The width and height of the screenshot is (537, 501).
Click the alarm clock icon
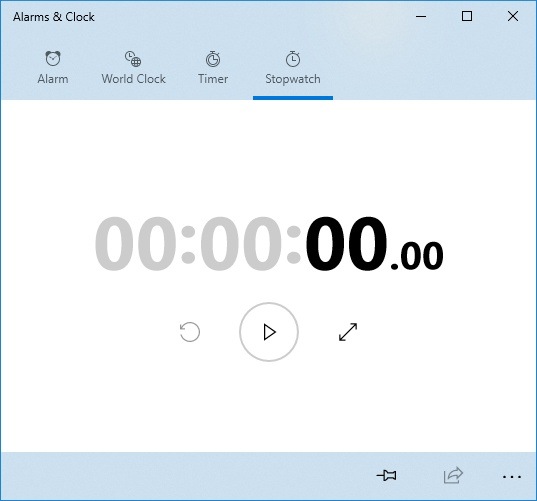click(x=53, y=58)
